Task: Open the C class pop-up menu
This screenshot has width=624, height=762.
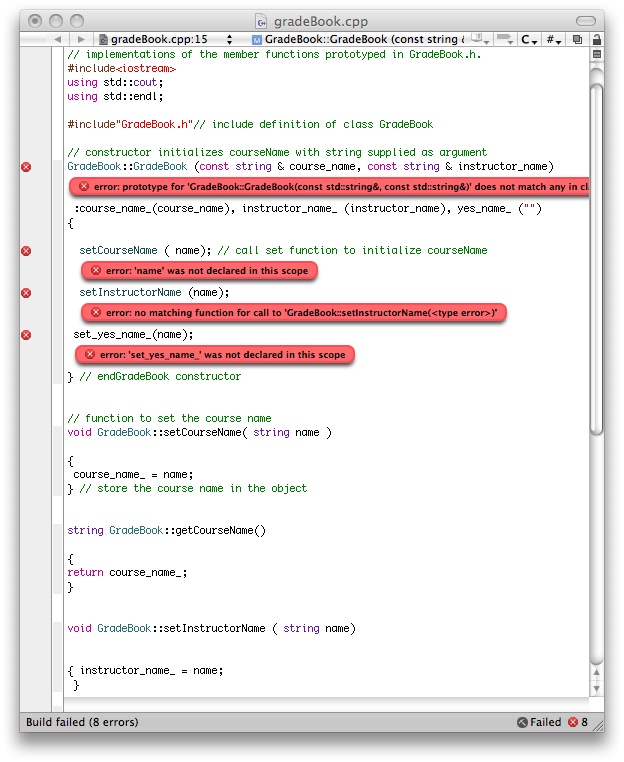Action: [x=529, y=39]
